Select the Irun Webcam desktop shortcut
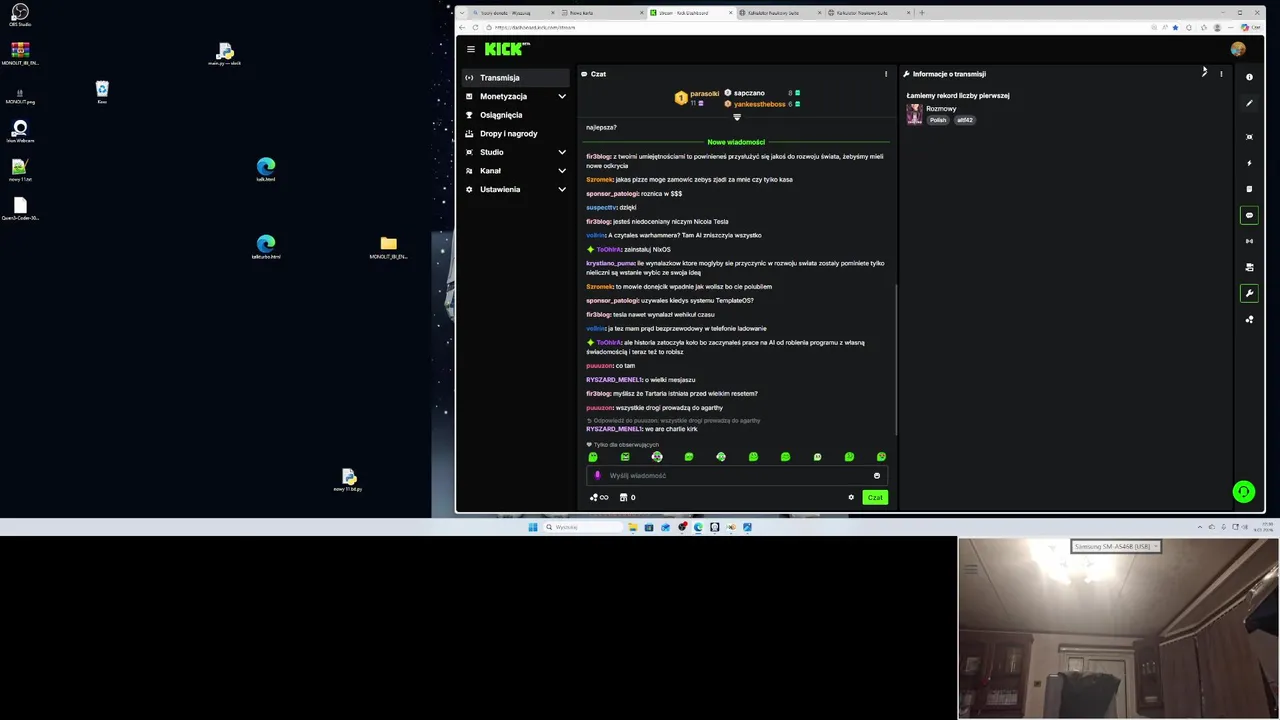 20,131
